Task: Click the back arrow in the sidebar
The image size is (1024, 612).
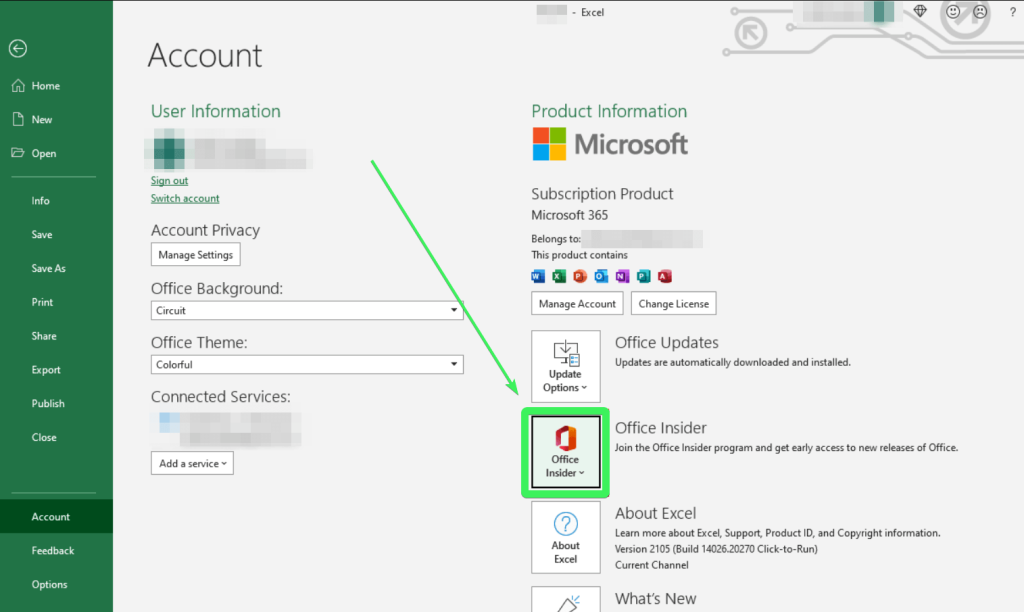Action: (18, 48)
